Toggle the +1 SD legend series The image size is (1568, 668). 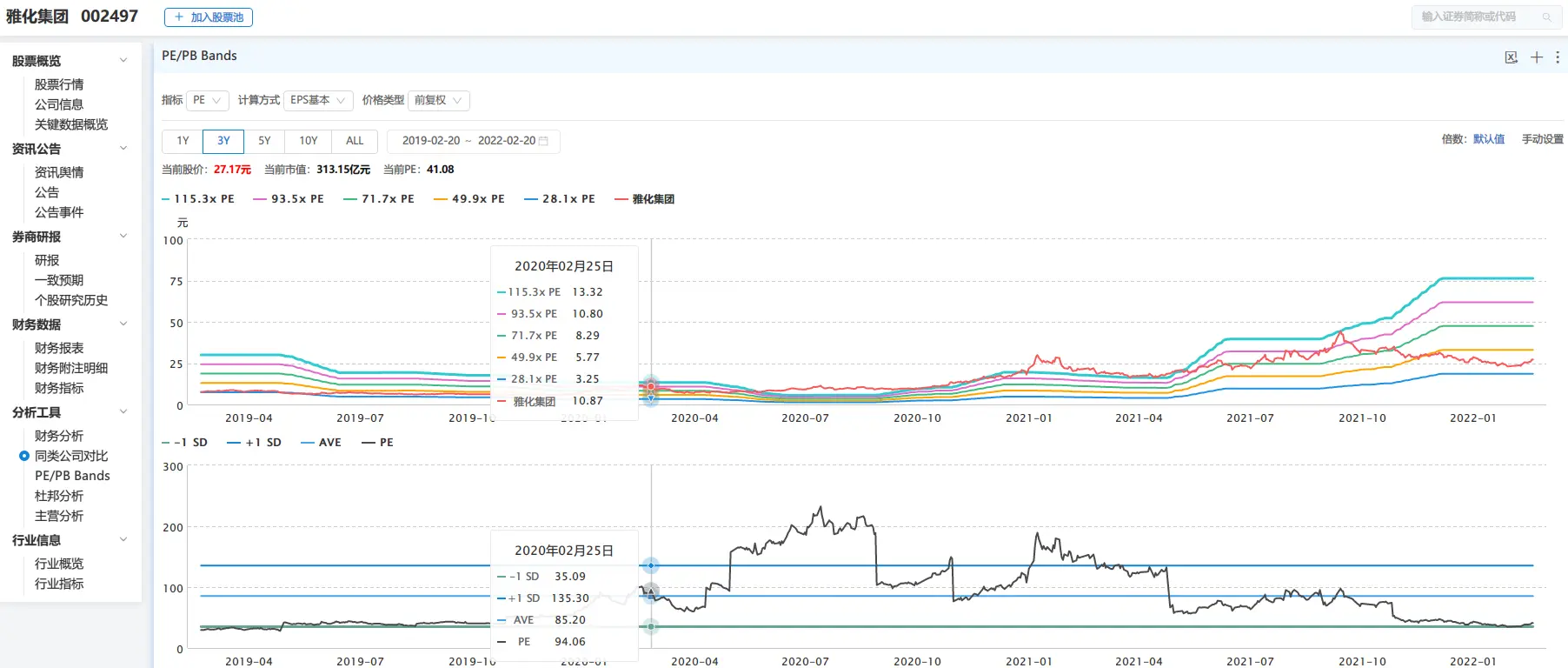tap(254, 443)
